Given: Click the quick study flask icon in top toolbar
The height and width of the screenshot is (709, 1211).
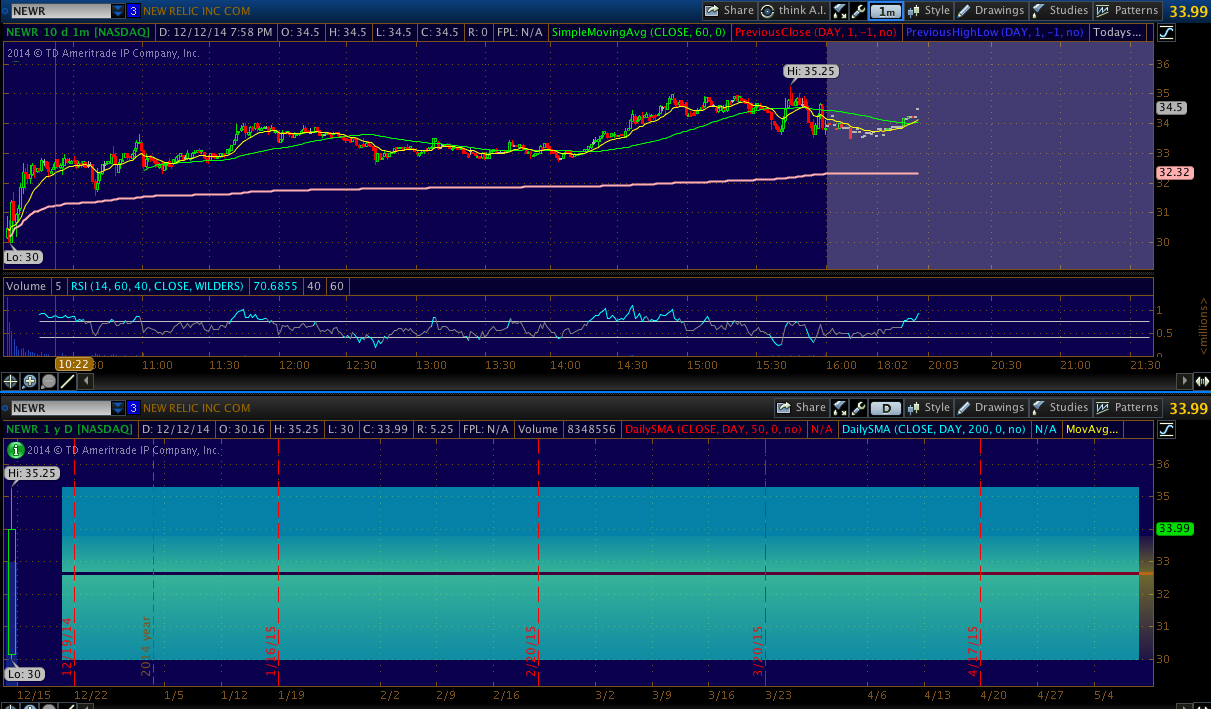Looking at the screenshot, I should (839, 11).
